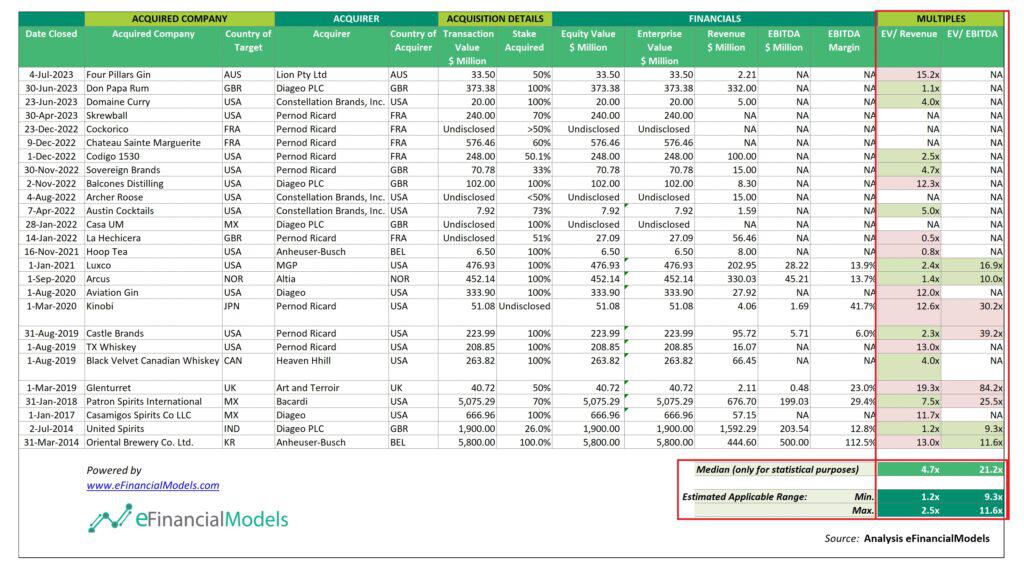
Task: Click the ACQUIRER group header
Action: click(356, 19)
